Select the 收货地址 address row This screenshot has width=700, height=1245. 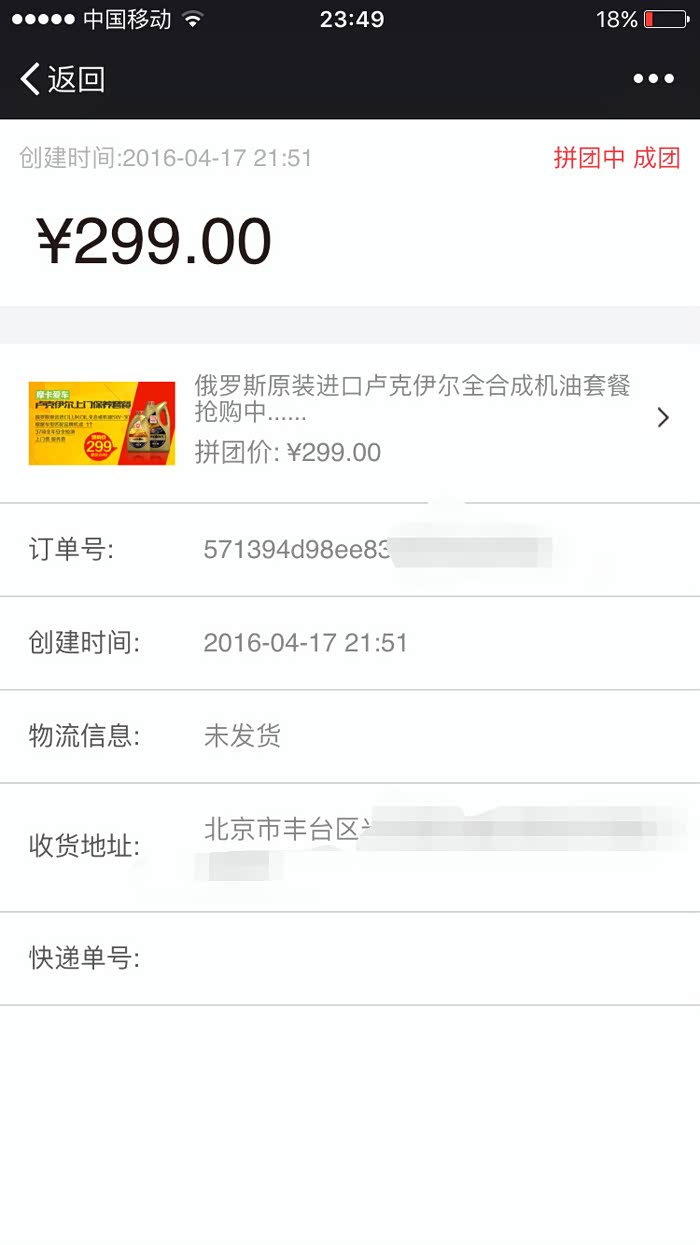coord(350,847)
